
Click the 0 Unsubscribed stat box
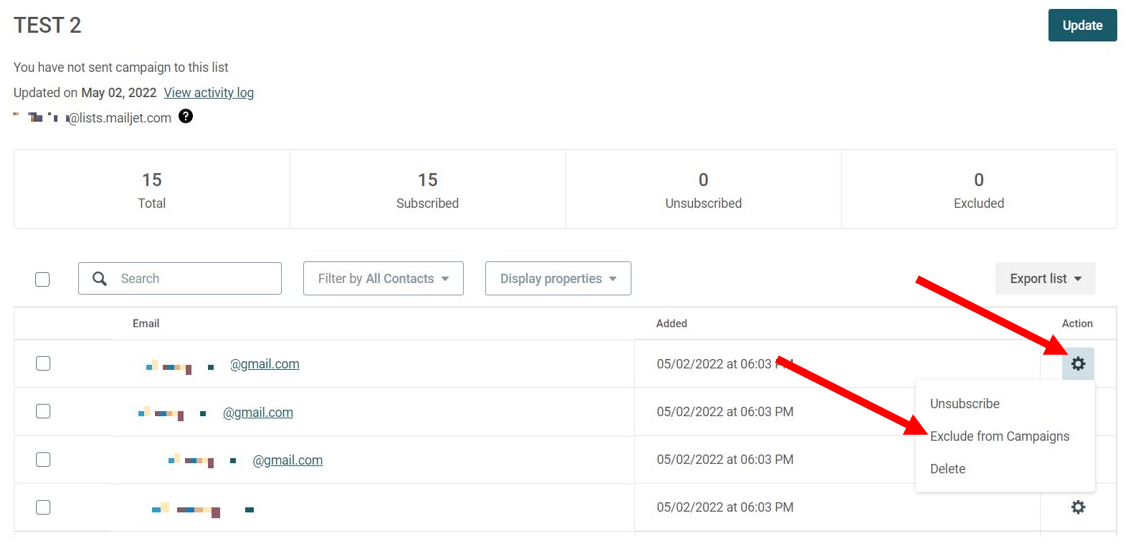703,190
